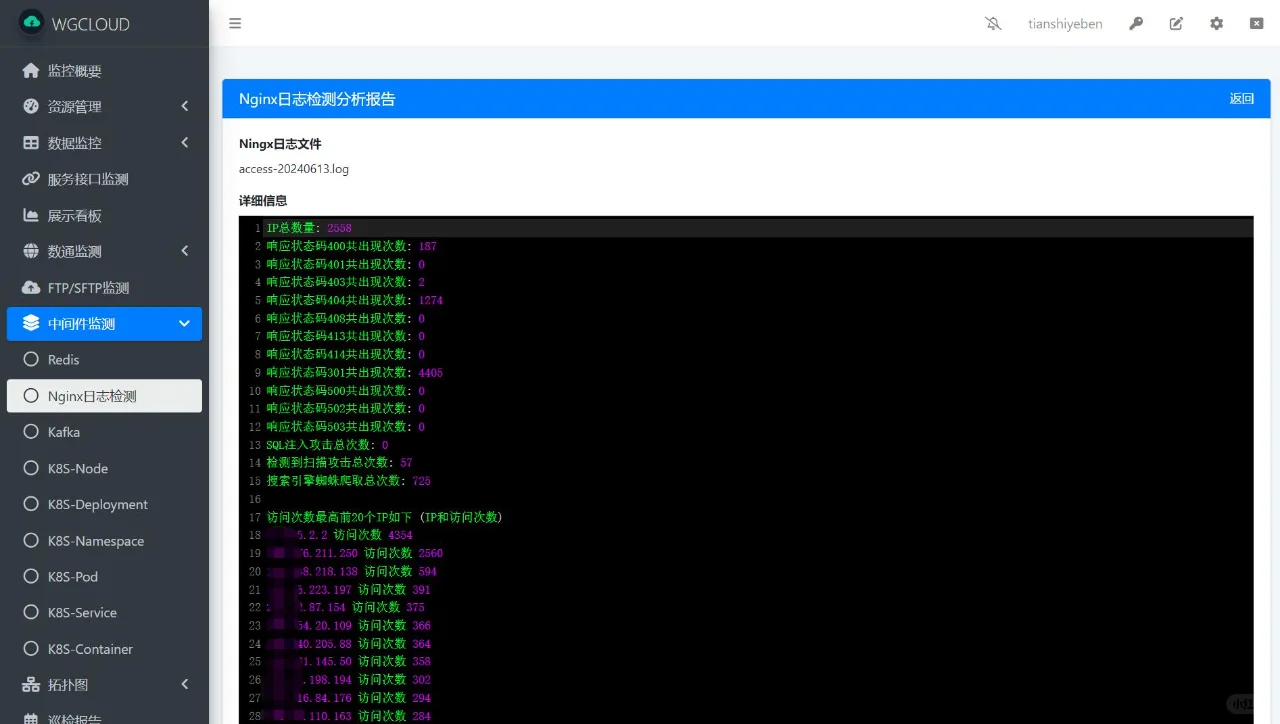The width and height of the screenshot is (1280, 724).
Task: Expand the 拓扑图 chevron
Action: point(185,685)
